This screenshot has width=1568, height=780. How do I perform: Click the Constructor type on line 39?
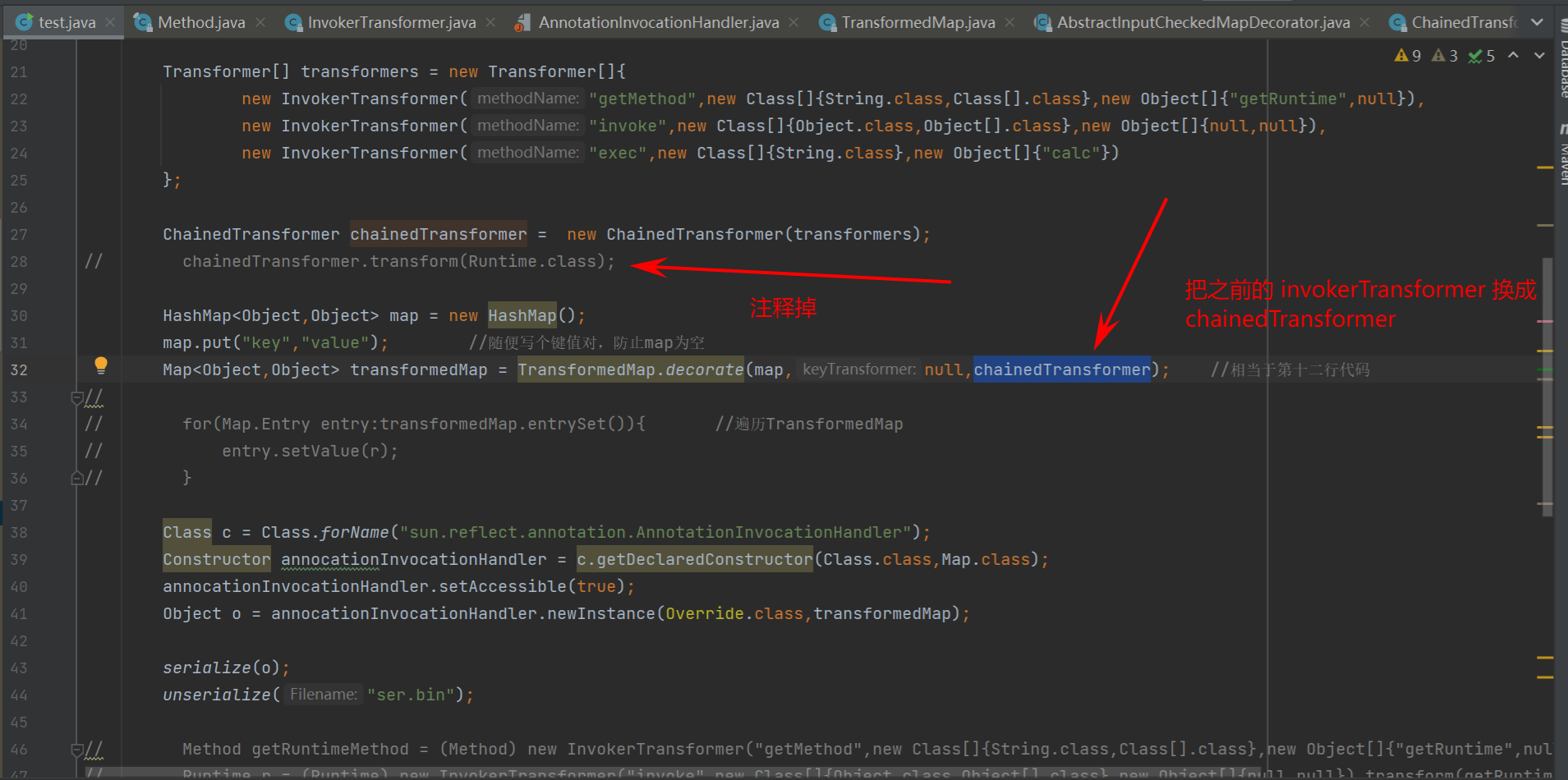[216, 560]
